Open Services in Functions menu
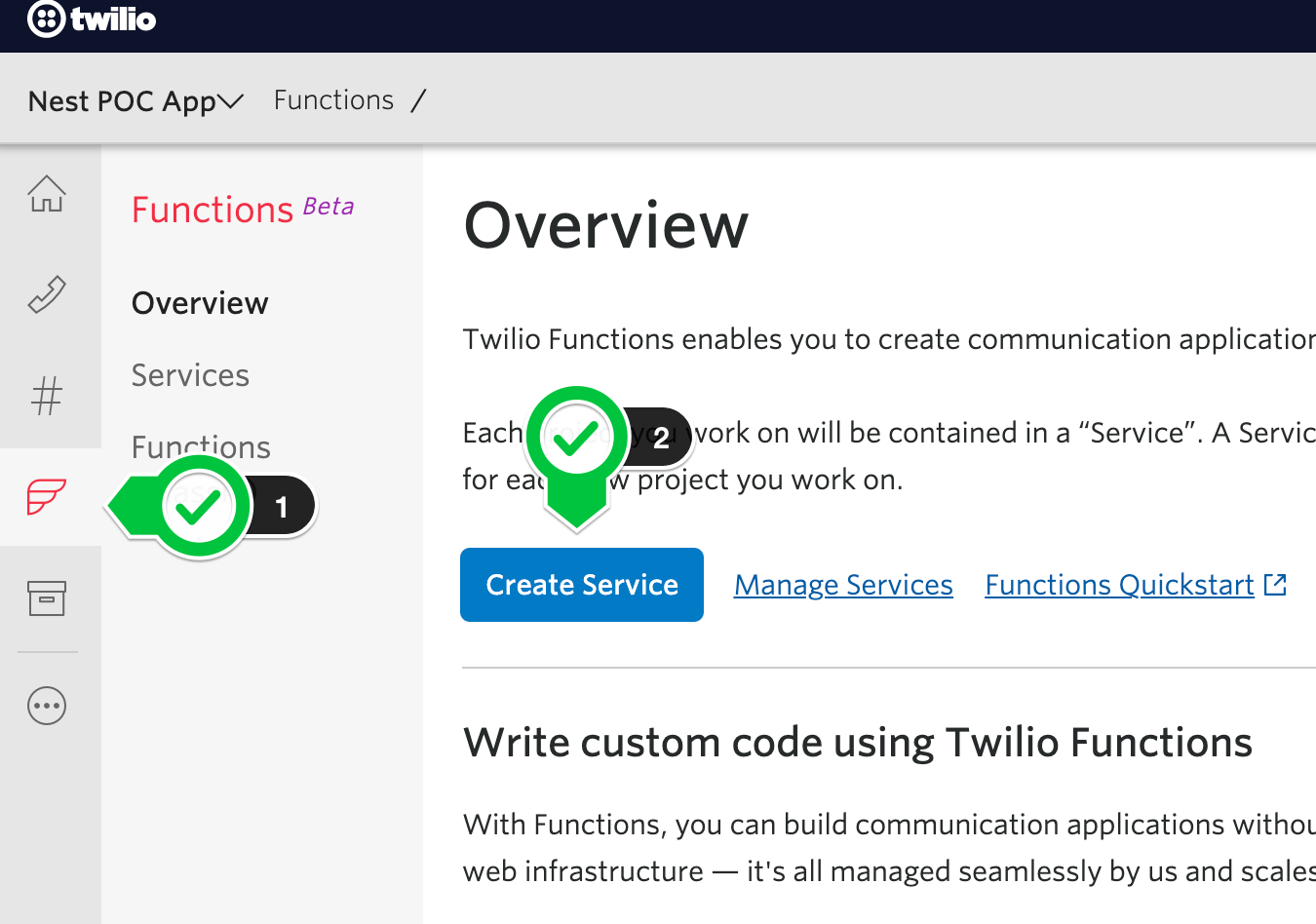The image size is (1316, 924). coord(190,375)
